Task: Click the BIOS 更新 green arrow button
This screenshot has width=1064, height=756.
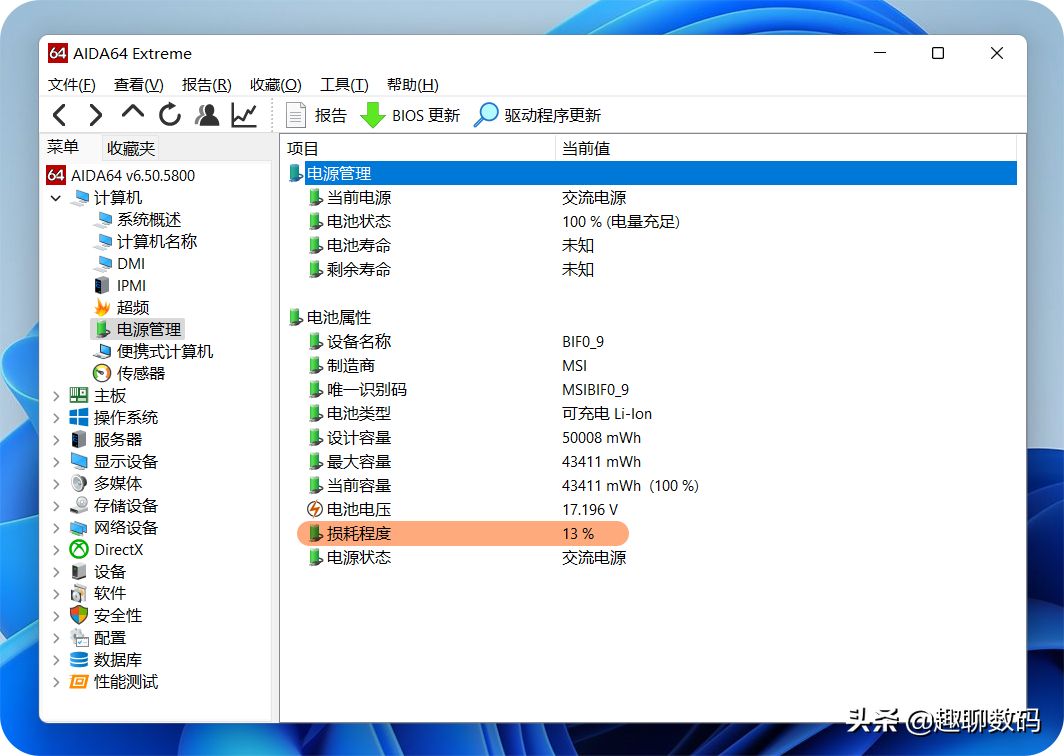Action: (x=410, y=115)
